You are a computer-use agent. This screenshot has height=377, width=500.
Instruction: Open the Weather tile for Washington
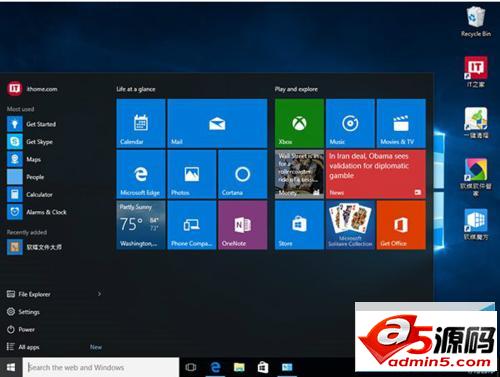point(141,225)
